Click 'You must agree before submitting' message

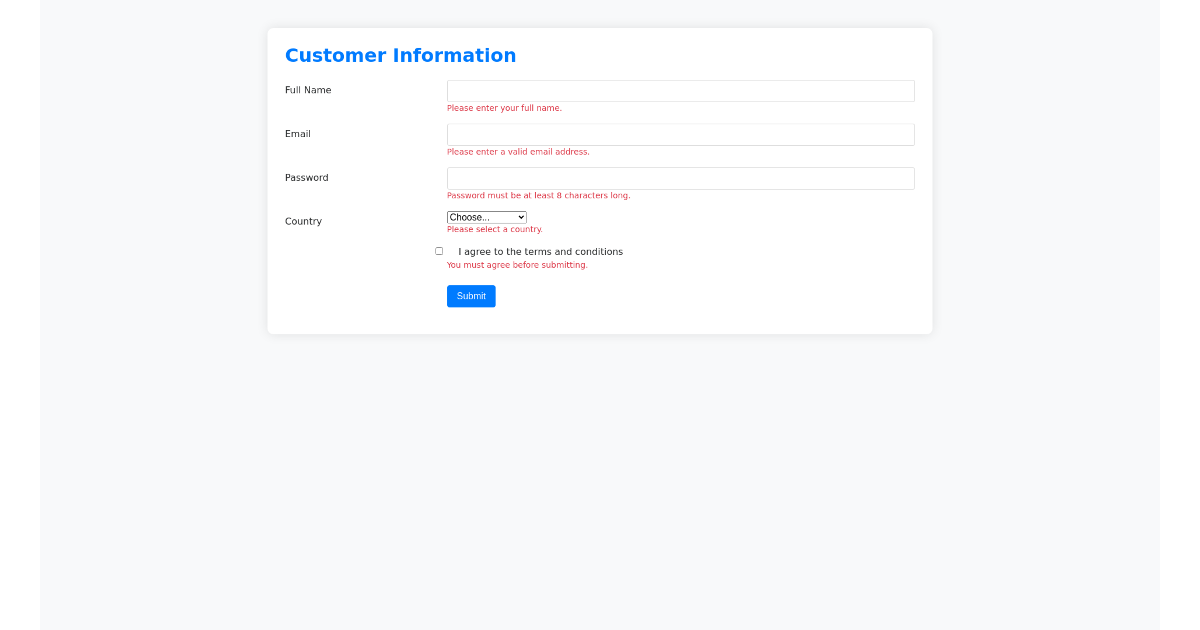click(x=517, y=265)
